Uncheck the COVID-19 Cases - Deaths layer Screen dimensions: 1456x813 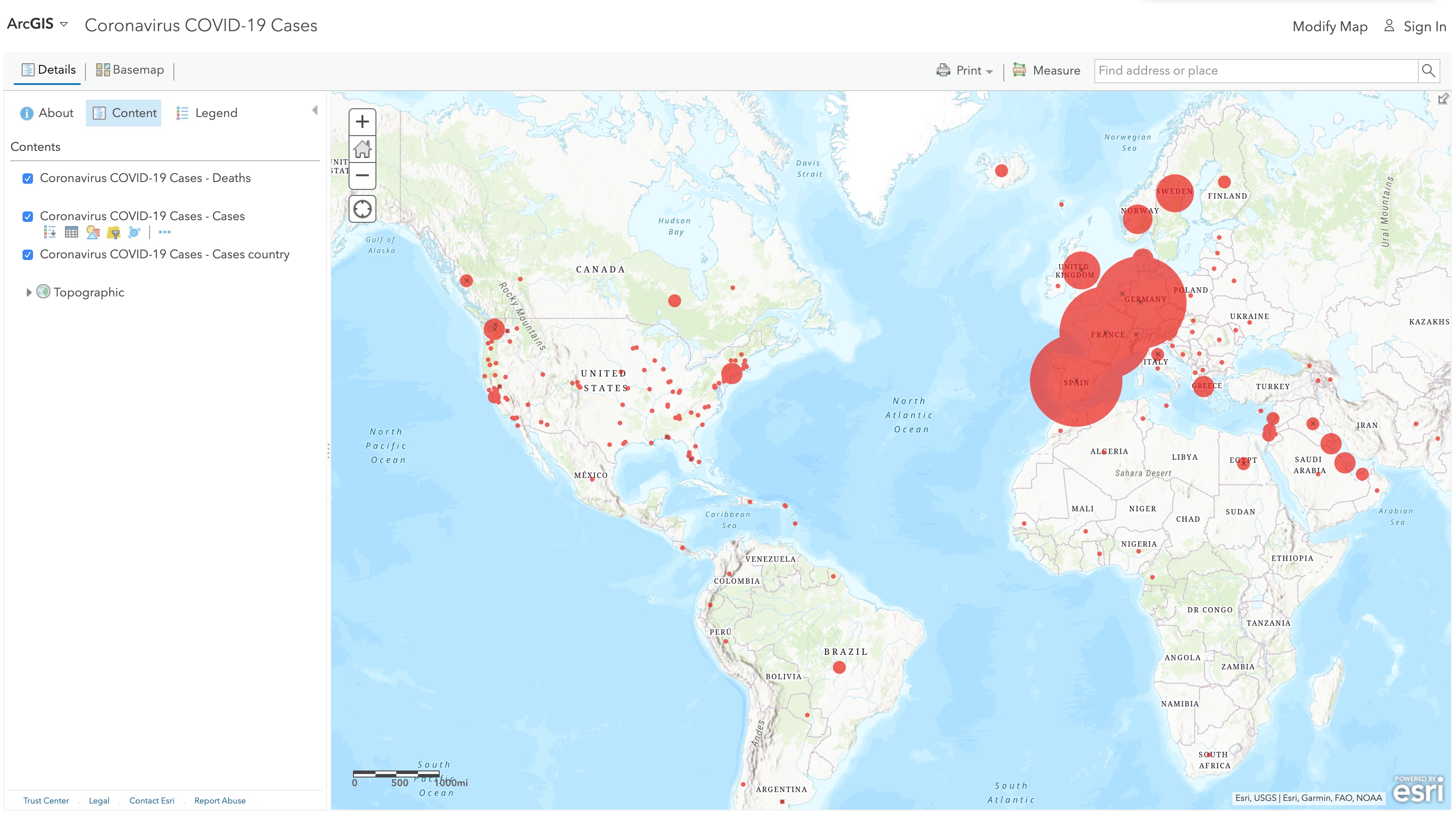click(28, 179)
